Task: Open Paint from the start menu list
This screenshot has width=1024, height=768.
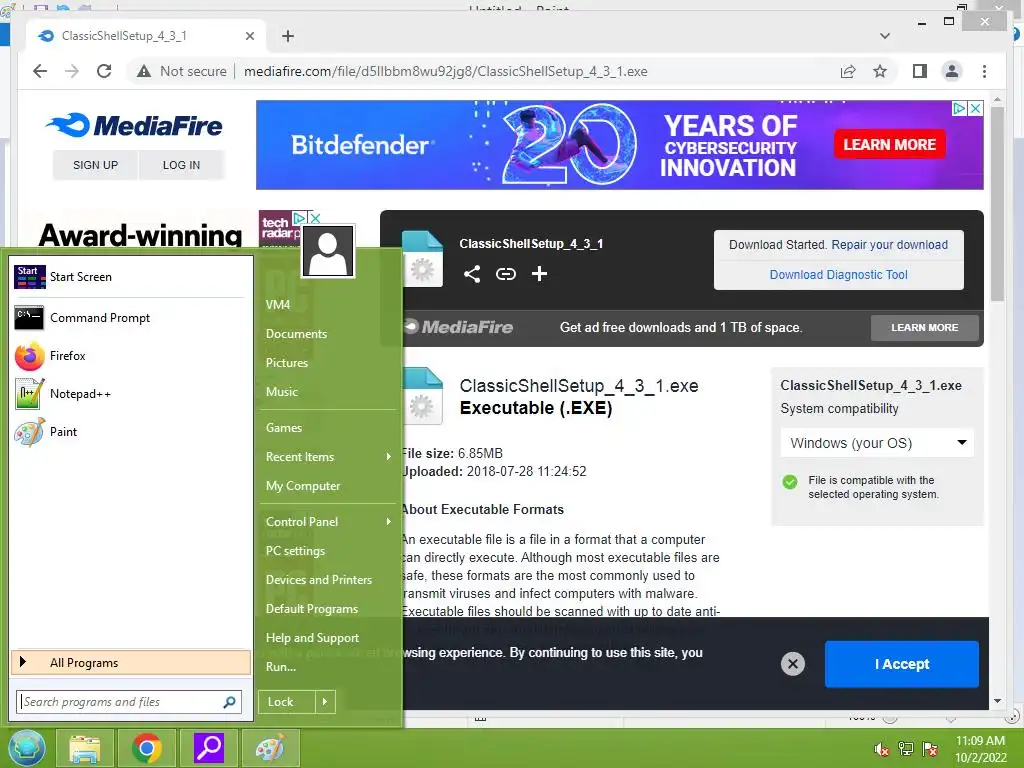Action: tap(128, 432)
